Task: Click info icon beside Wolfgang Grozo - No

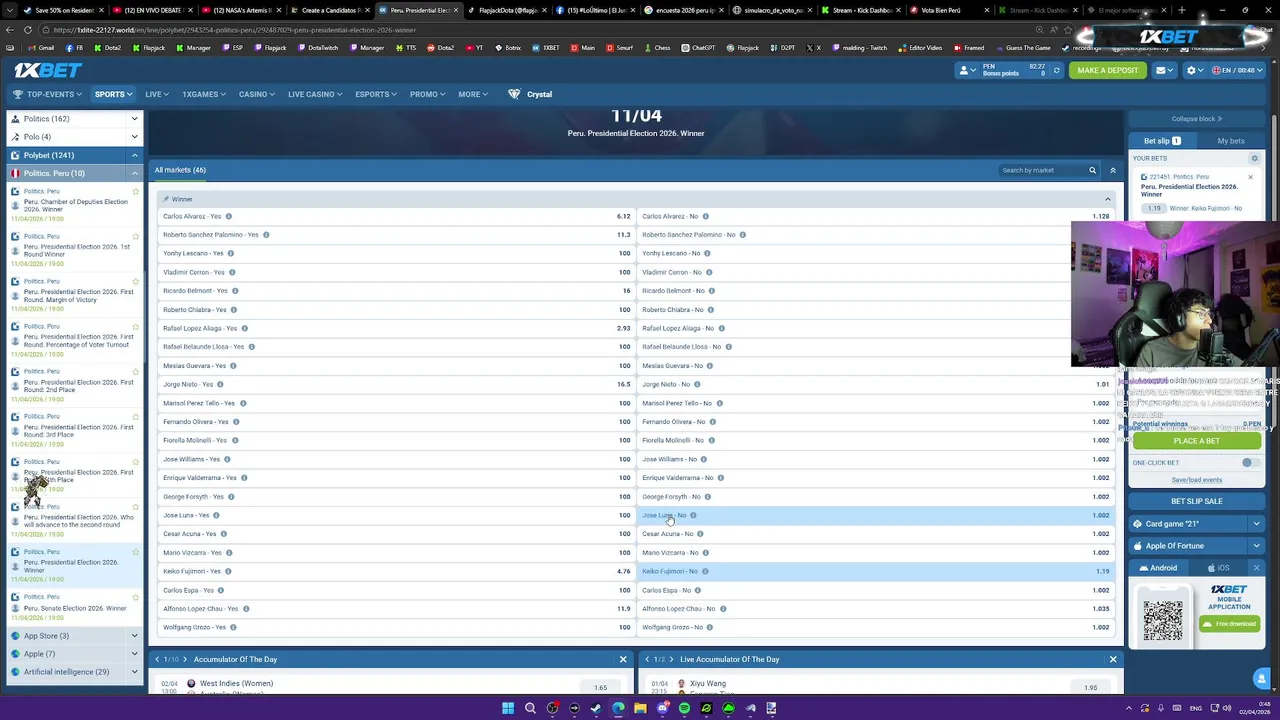Action: 708,627
